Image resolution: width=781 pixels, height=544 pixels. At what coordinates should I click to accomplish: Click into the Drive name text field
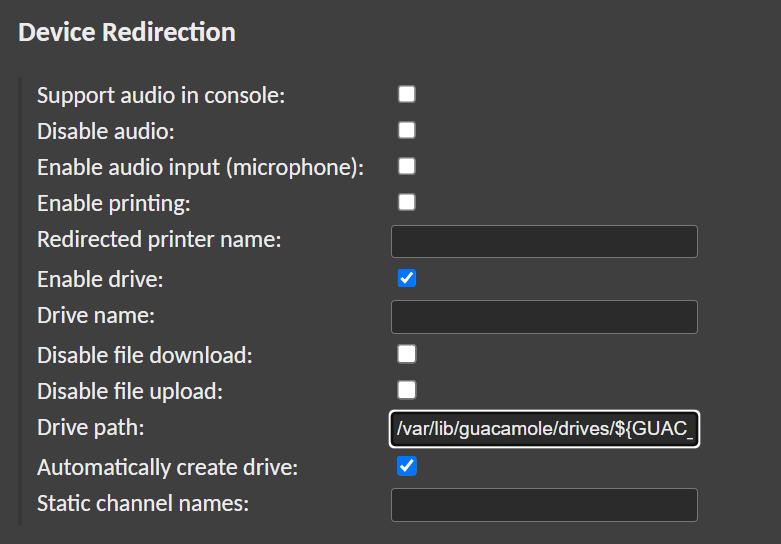pyautogui.click(x=544, y=317)
